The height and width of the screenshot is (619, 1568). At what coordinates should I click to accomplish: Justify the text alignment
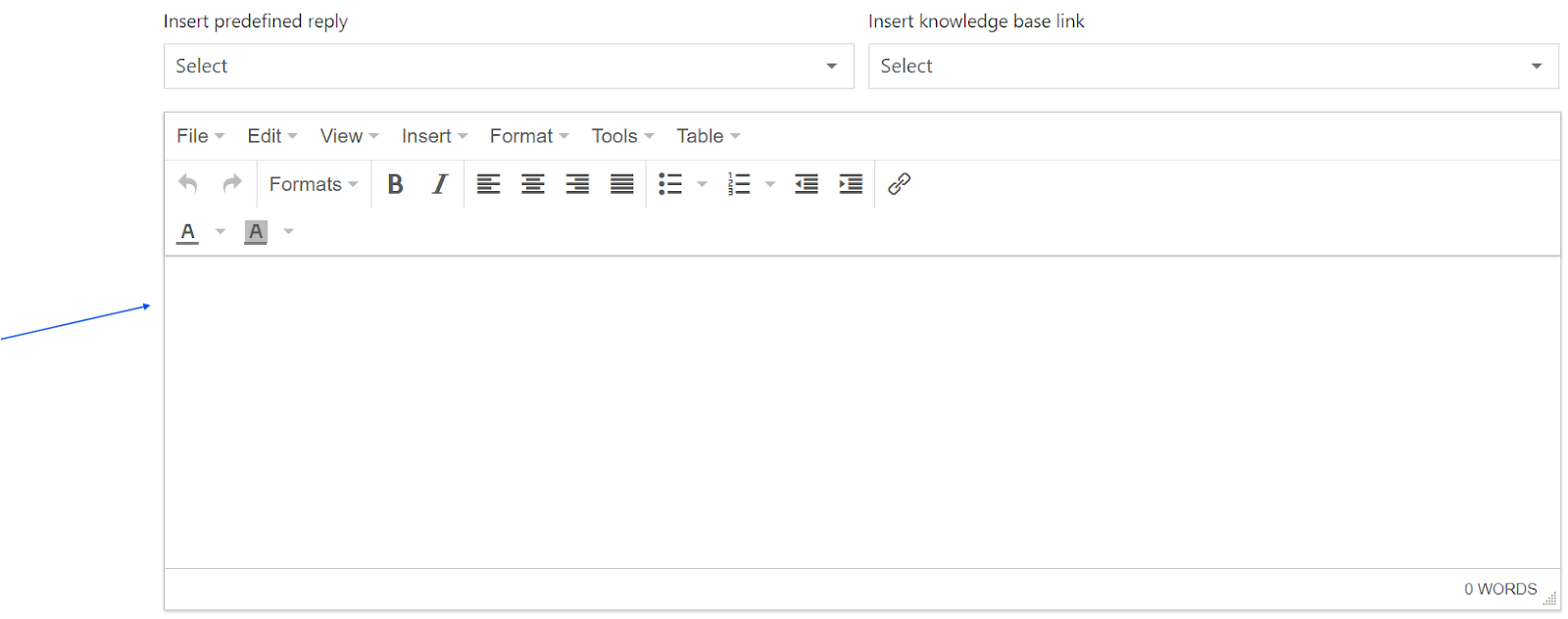tap(622, 184)
